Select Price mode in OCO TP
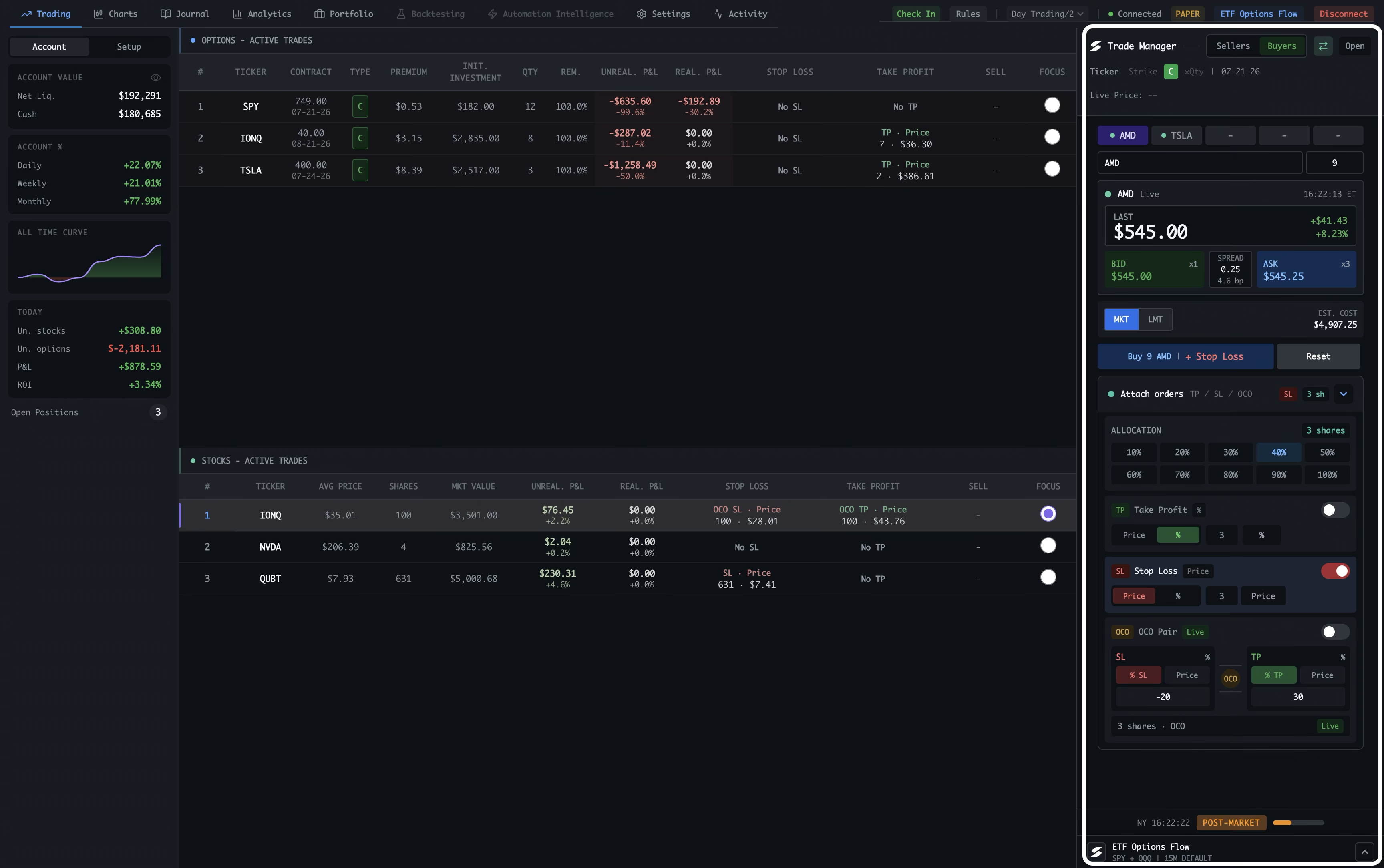1384x868 pixels. [x=1322, y=675]
